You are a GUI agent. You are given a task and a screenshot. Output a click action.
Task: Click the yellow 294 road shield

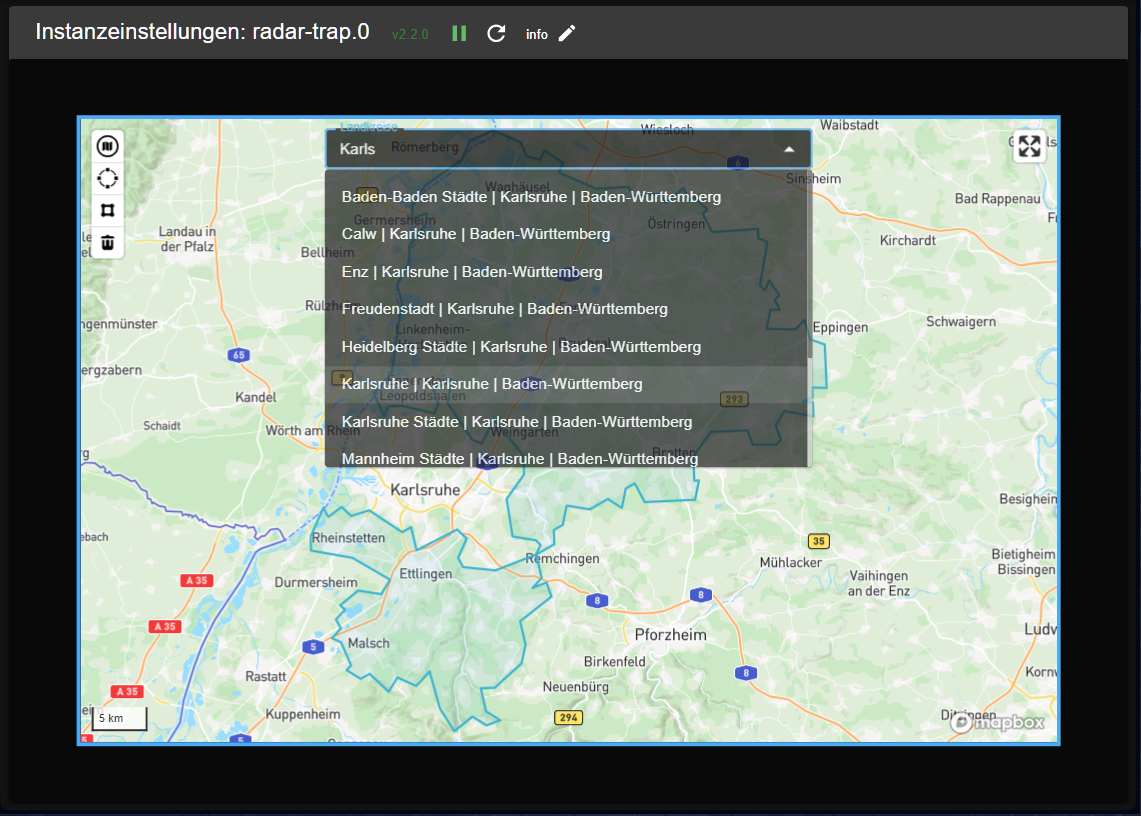[568, 718]
